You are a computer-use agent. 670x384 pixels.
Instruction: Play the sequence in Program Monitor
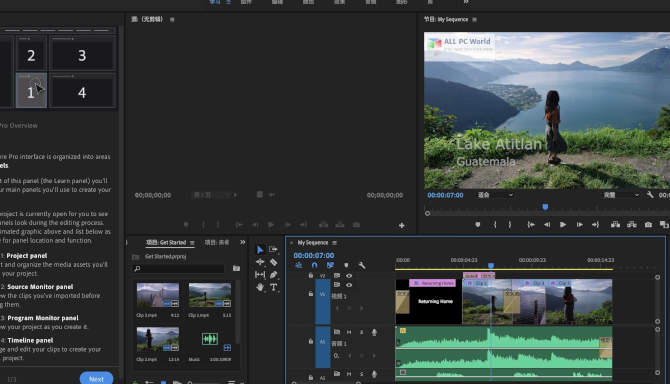563,224
